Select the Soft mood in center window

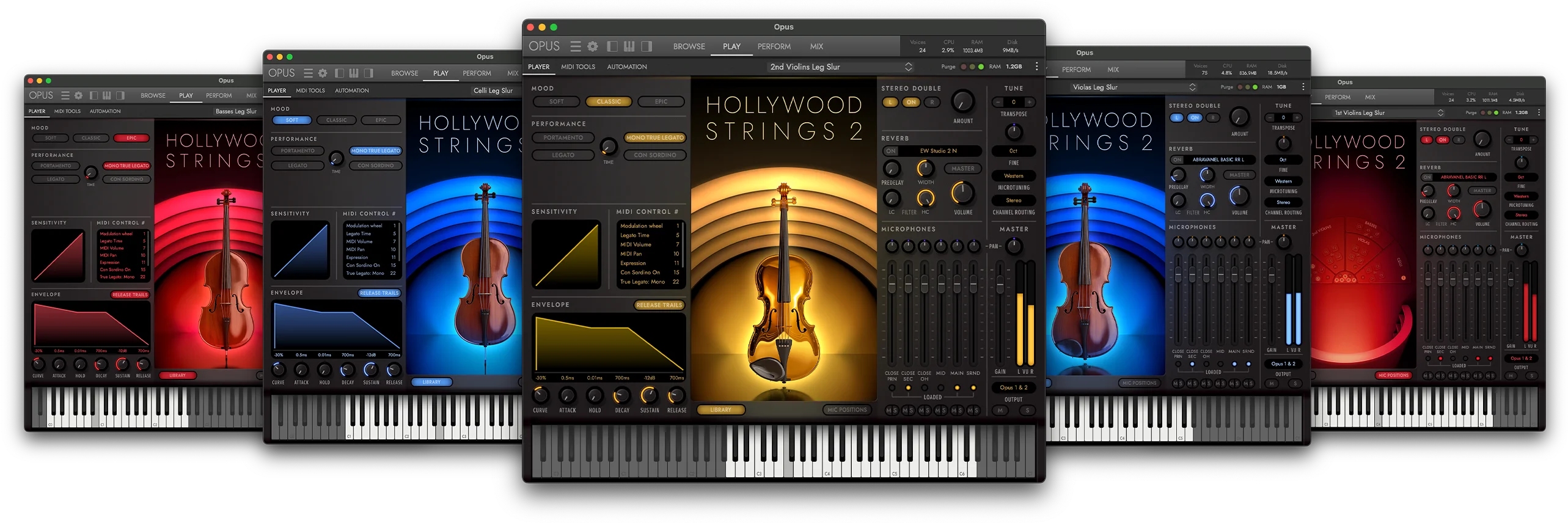pyautogui.click(x=556, y=102)
